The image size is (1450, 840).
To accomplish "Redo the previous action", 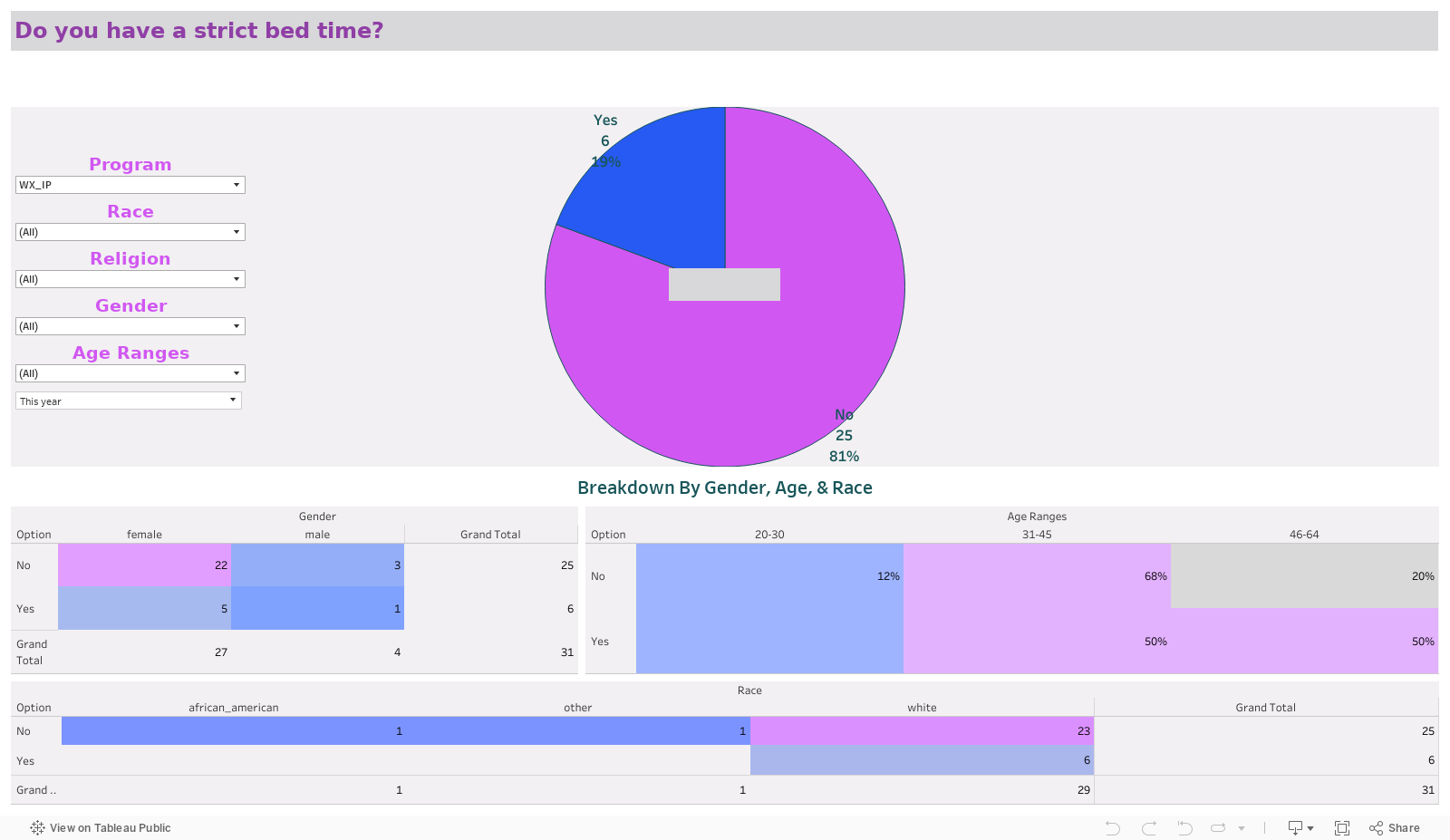I will pyautogui.click(x=1149, y=827).
